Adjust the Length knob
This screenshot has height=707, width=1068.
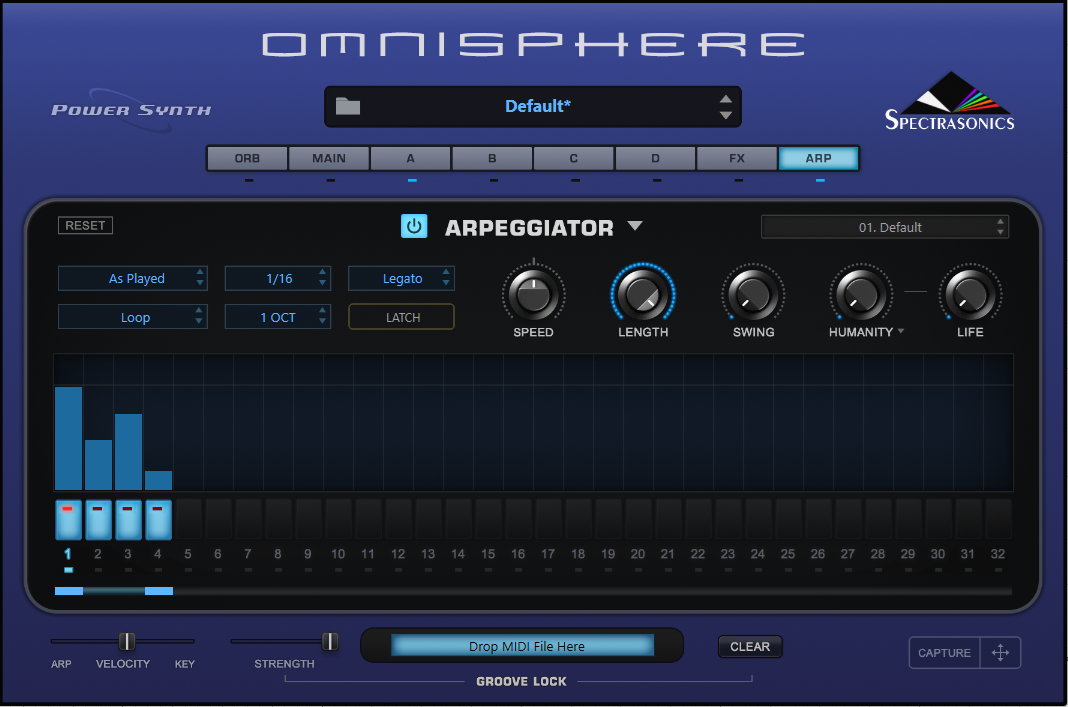[x=642, y=295]
